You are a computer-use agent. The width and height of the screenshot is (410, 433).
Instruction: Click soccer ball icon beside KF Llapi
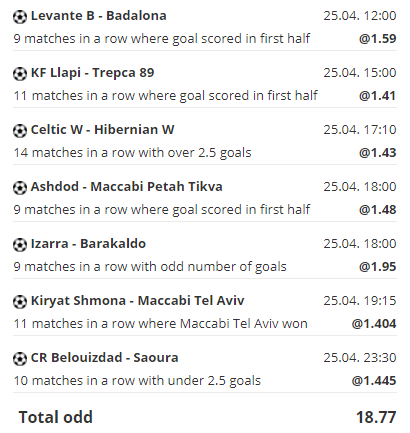pyautogui.click(x=20, y=74)
